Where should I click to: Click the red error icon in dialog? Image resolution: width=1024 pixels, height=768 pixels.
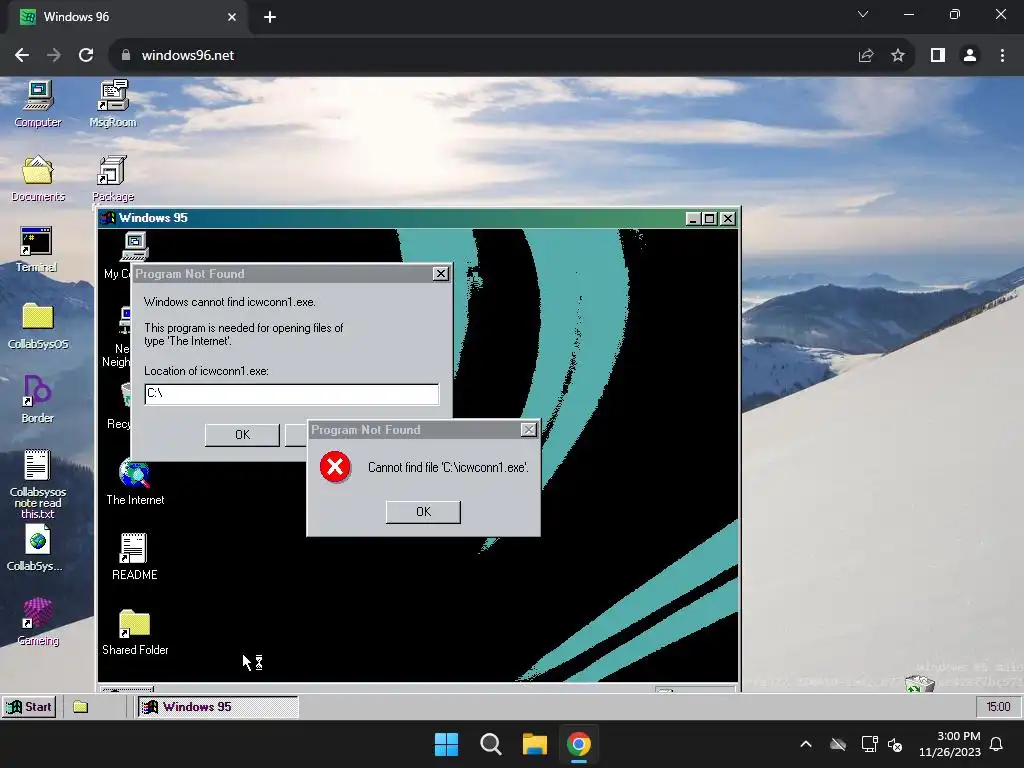click(x=335, y=467)
